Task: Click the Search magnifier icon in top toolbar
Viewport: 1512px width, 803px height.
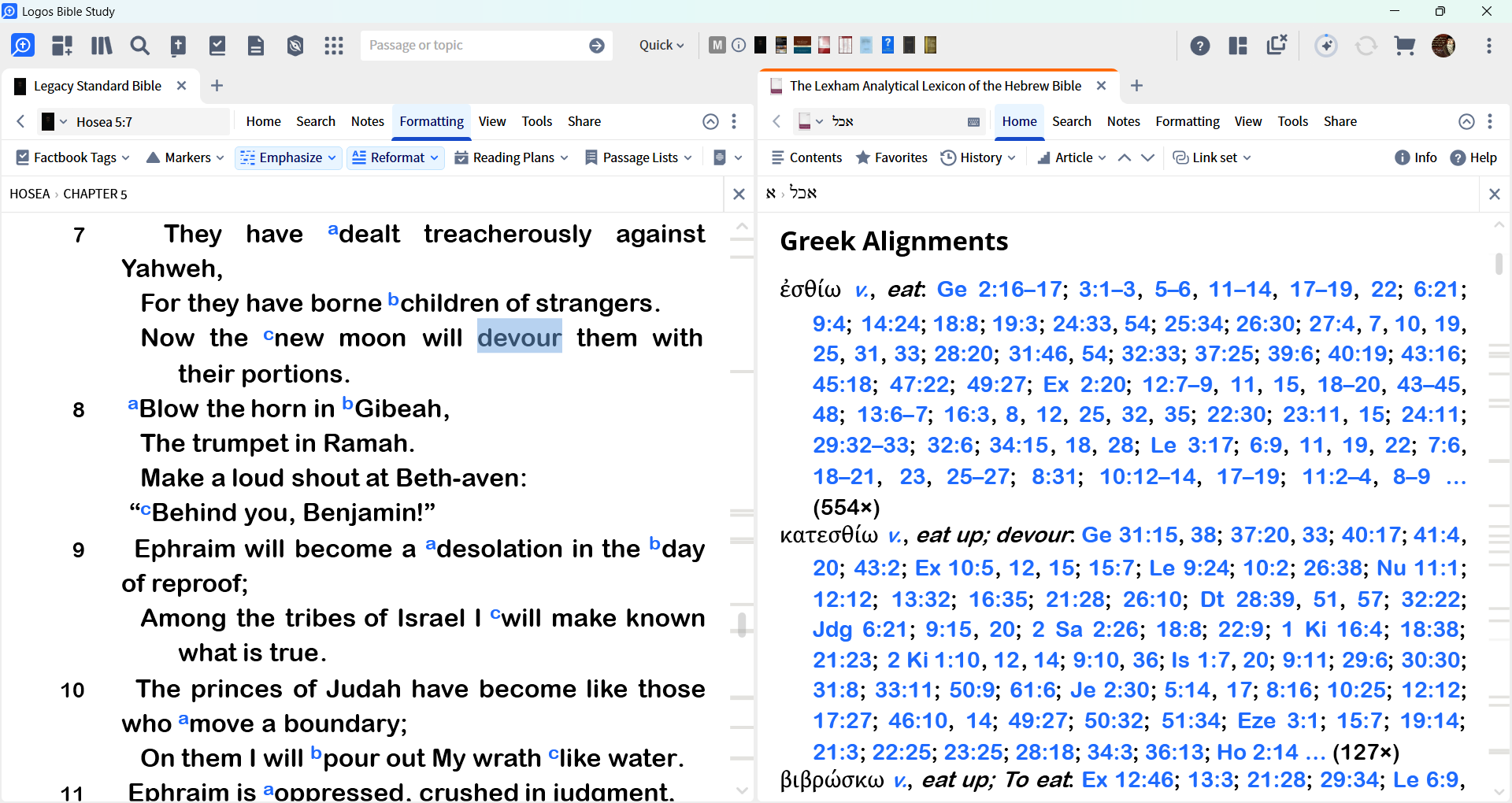Action: (x=140, y=46)
